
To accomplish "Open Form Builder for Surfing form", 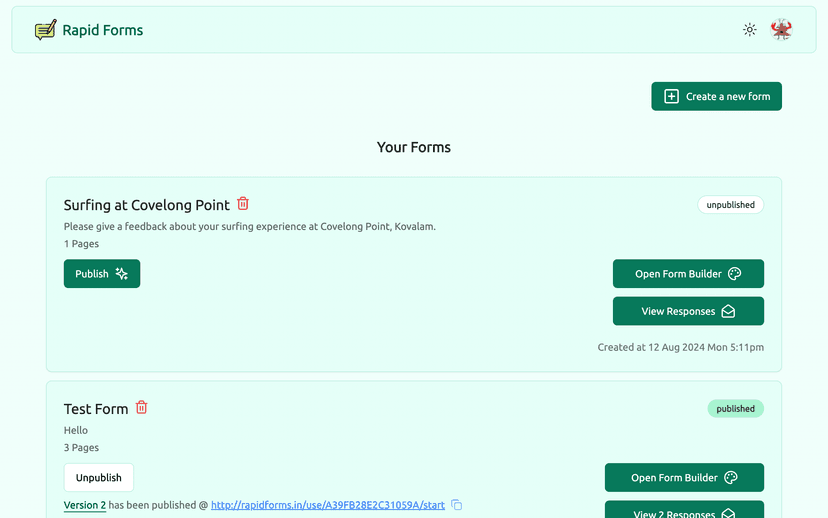I will pos(688,274).
